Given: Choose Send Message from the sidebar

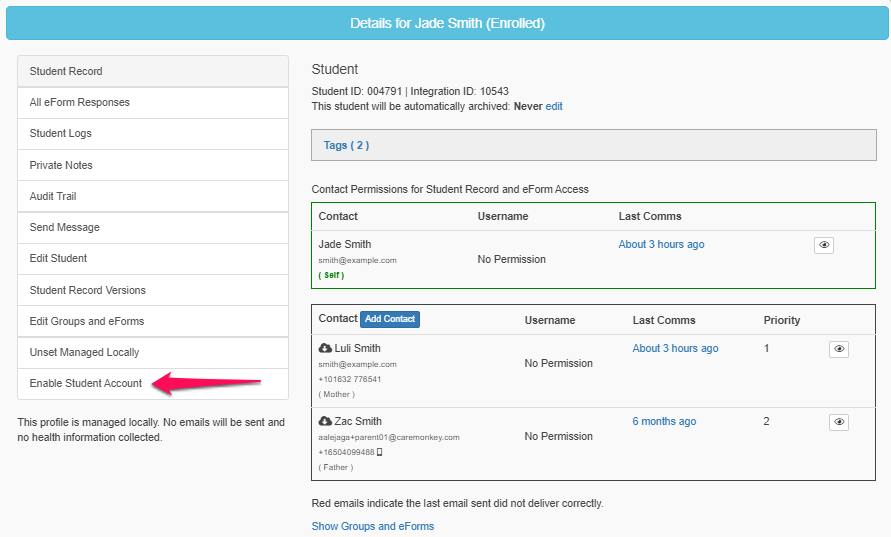Looking at the screenshot, I should 65,227.
